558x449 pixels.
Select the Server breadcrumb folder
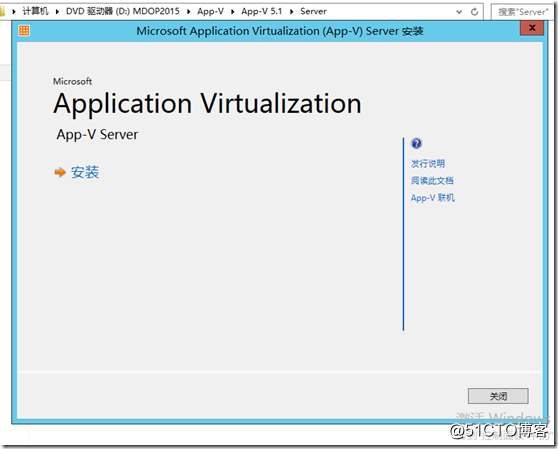coord(314,11)
